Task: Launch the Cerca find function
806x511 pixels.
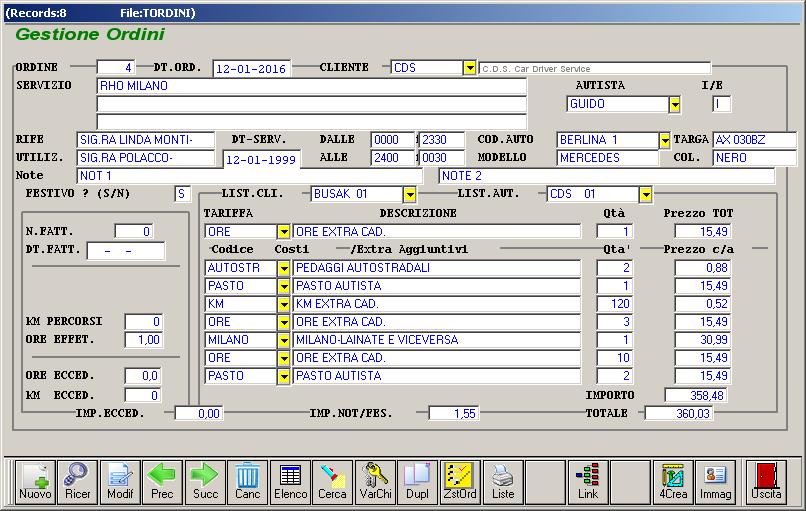Action: pyautogui.click(x=333, y=481)
